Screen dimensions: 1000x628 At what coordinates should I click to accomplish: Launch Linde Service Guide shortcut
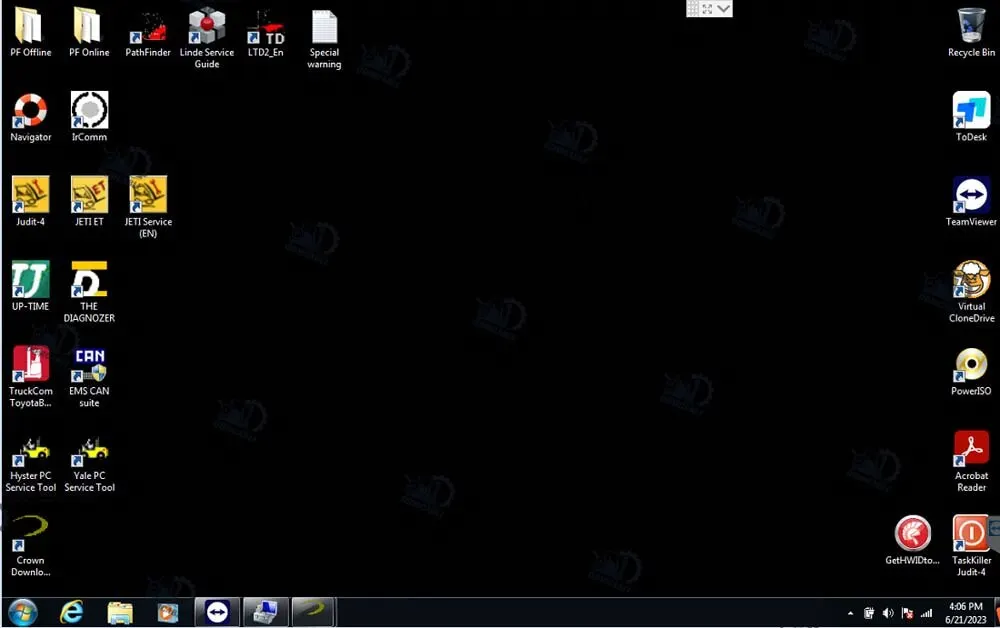tap(206, 30)
